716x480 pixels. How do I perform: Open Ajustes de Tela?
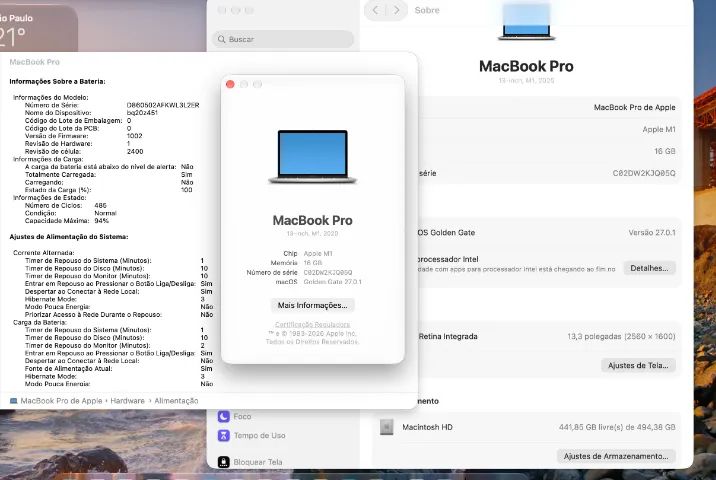coord(638,365)
